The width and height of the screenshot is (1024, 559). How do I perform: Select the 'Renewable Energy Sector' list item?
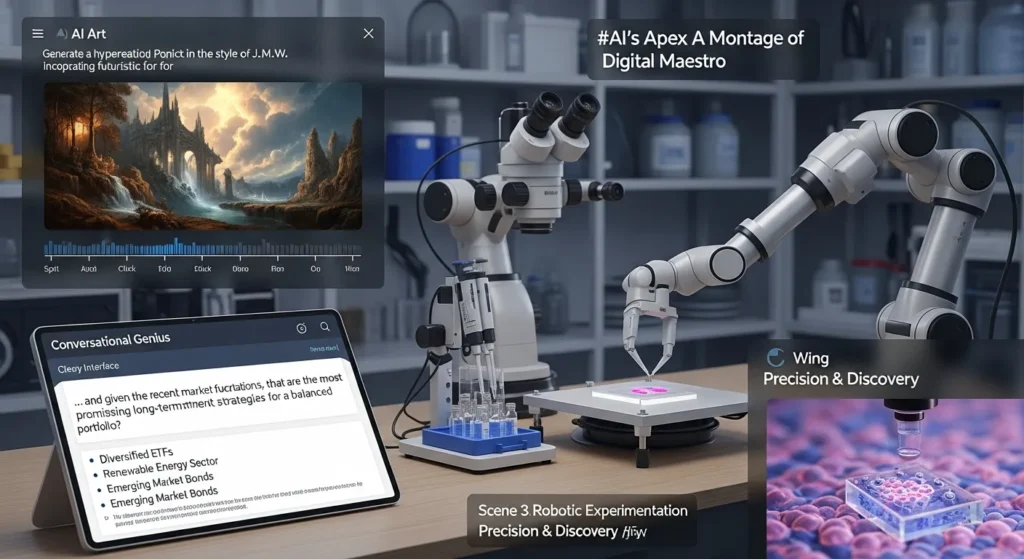coord(158,473)
